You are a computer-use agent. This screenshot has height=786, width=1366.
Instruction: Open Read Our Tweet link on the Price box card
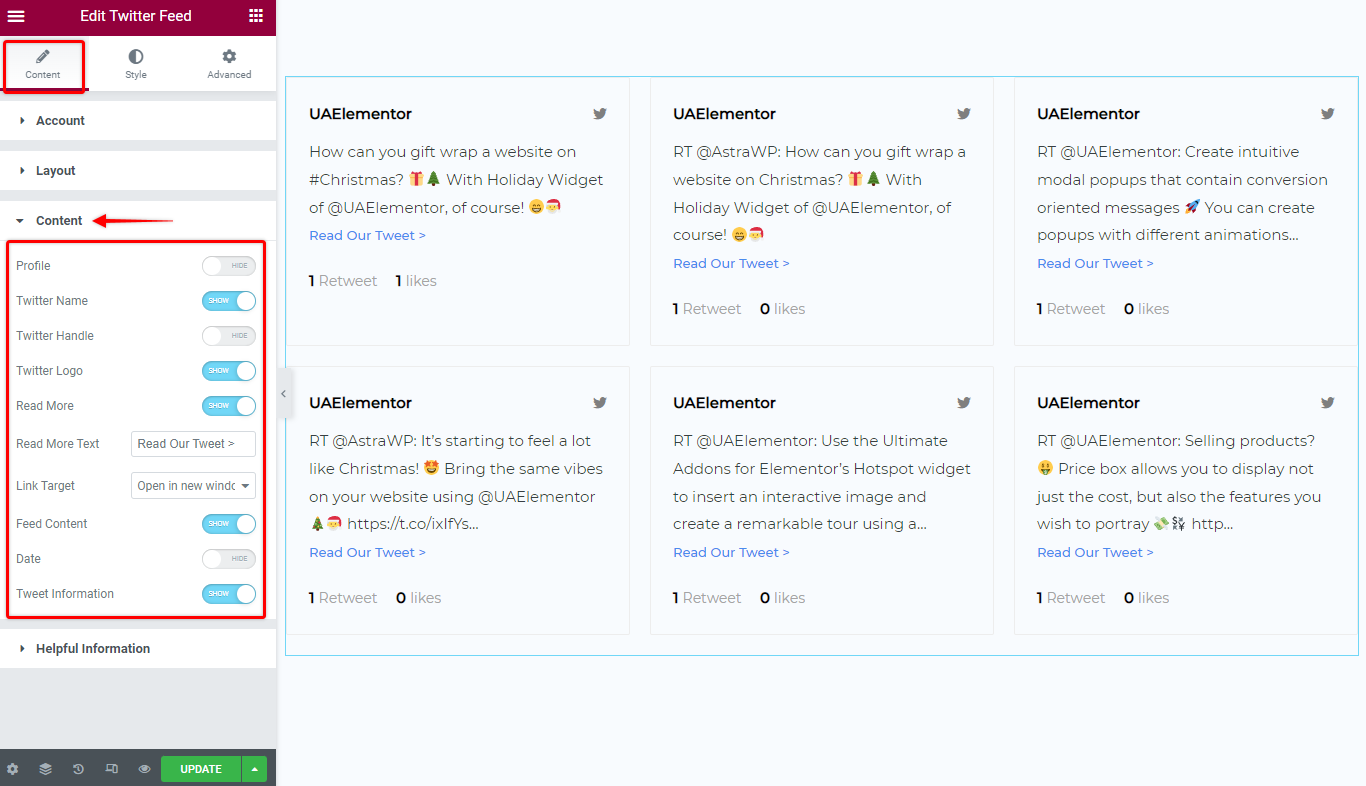point(1095,553)
